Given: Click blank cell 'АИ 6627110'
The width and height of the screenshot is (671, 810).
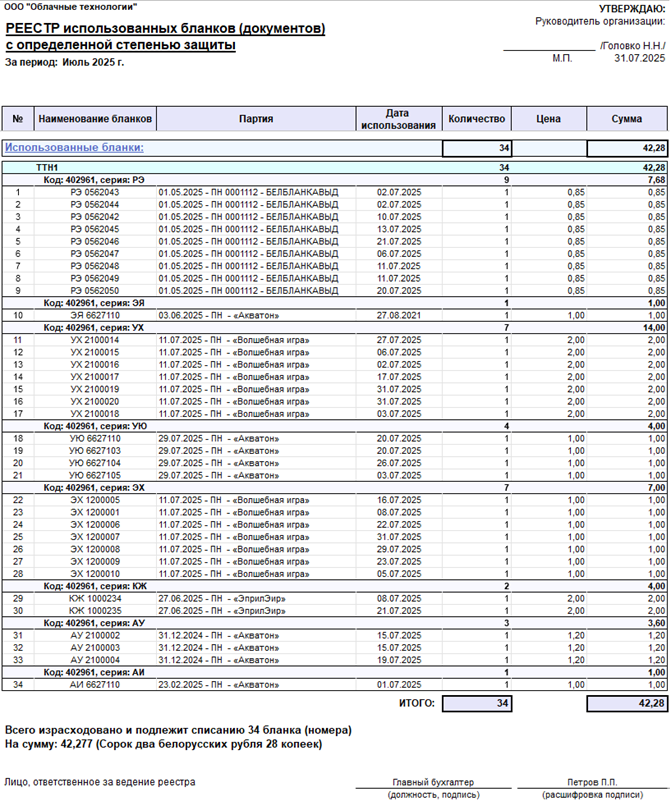Looking at the screenshot, I should [x=95, y=684].
